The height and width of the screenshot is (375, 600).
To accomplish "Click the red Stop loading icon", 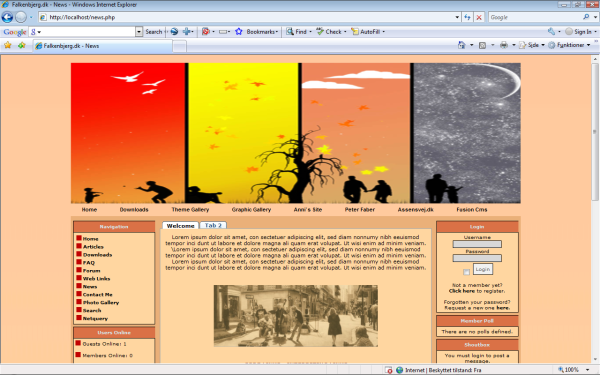I will [x=479, y=17].
